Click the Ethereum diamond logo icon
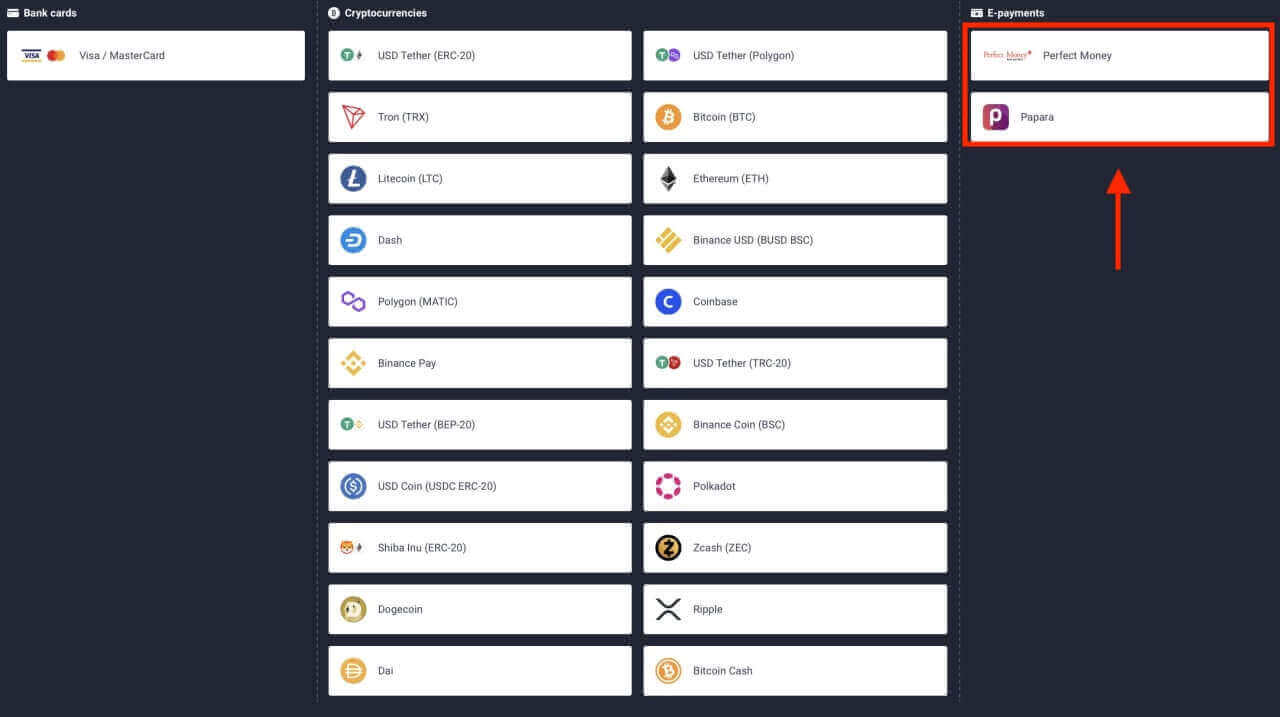The image size is (1280, 717). tap(668, 179)
